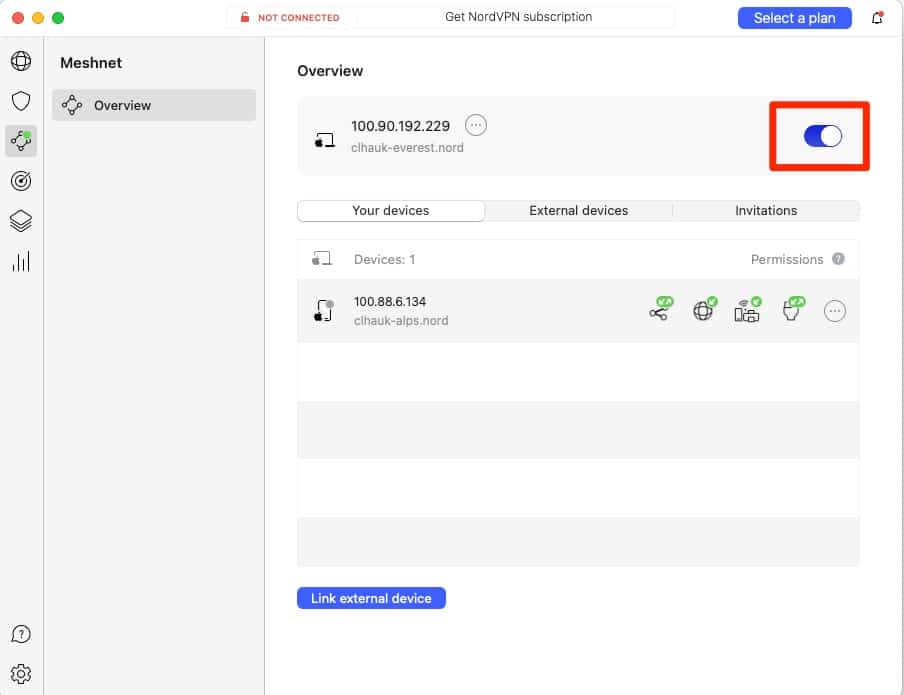
Task: Open the Dark Web Monitor target icon
Action: tap(21, 181)
